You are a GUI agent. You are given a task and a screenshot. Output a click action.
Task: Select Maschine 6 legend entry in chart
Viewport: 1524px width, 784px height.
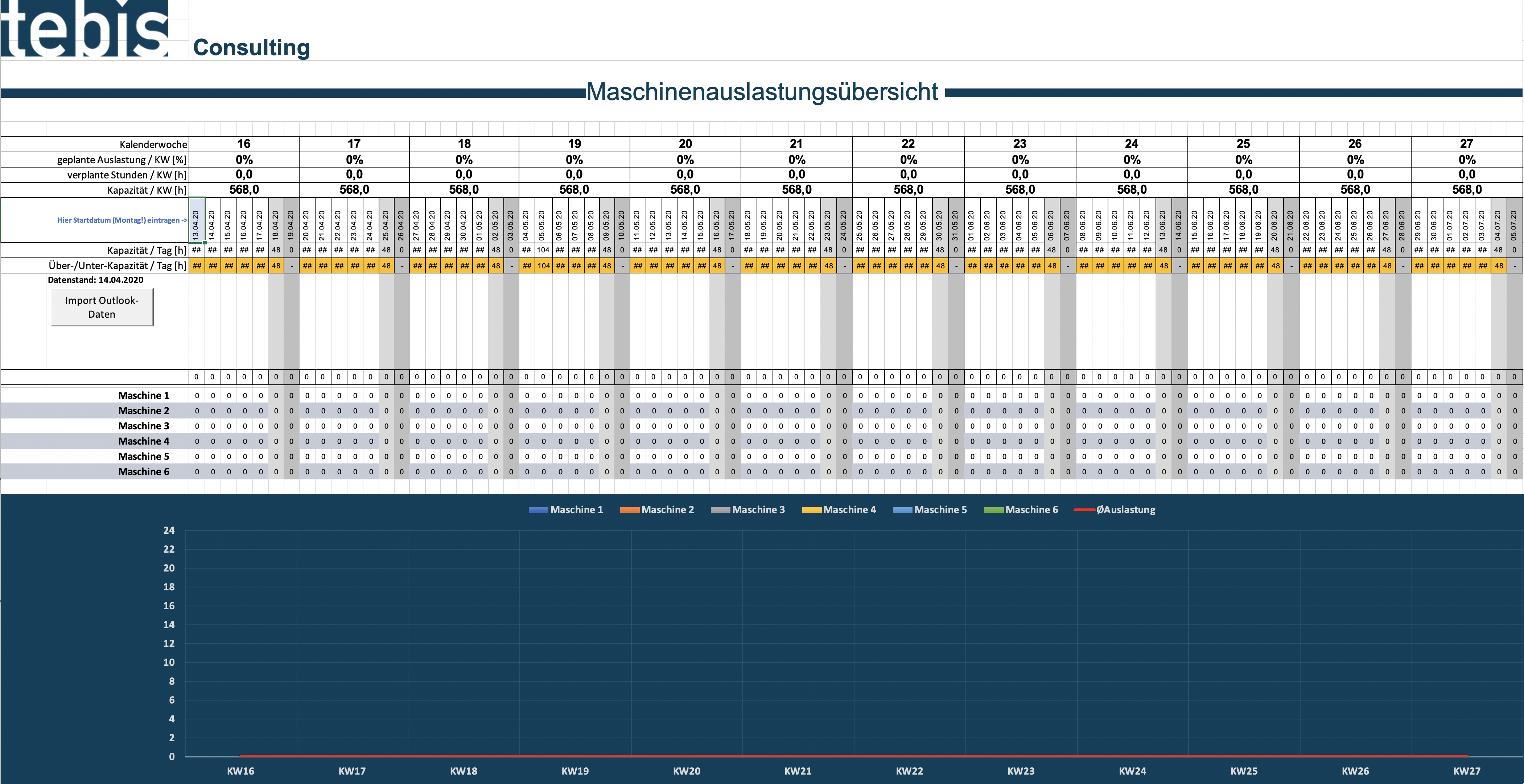(x=1021, y=509)
